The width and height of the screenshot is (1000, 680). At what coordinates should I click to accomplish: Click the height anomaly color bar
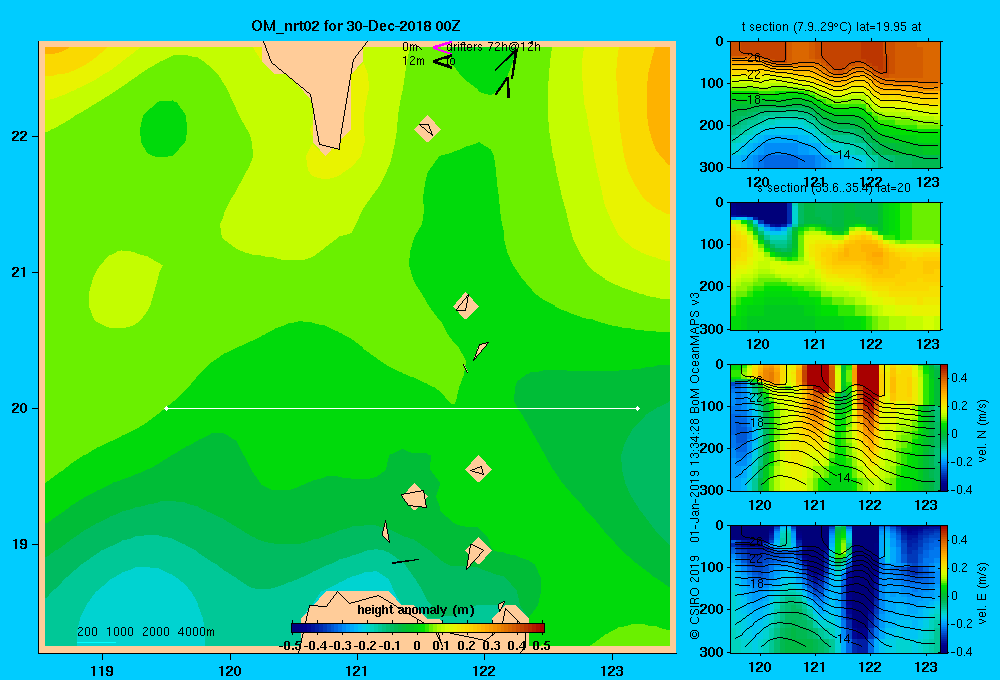(x=418, y=628)
